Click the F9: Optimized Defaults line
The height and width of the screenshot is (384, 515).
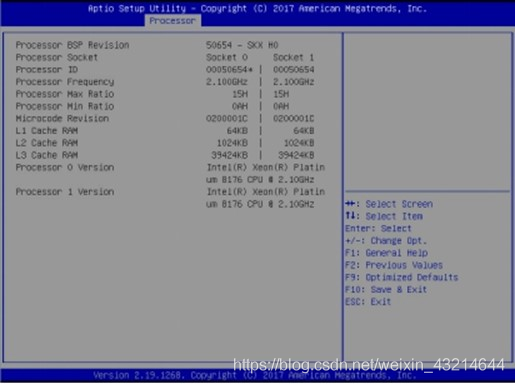click(402, 277)
